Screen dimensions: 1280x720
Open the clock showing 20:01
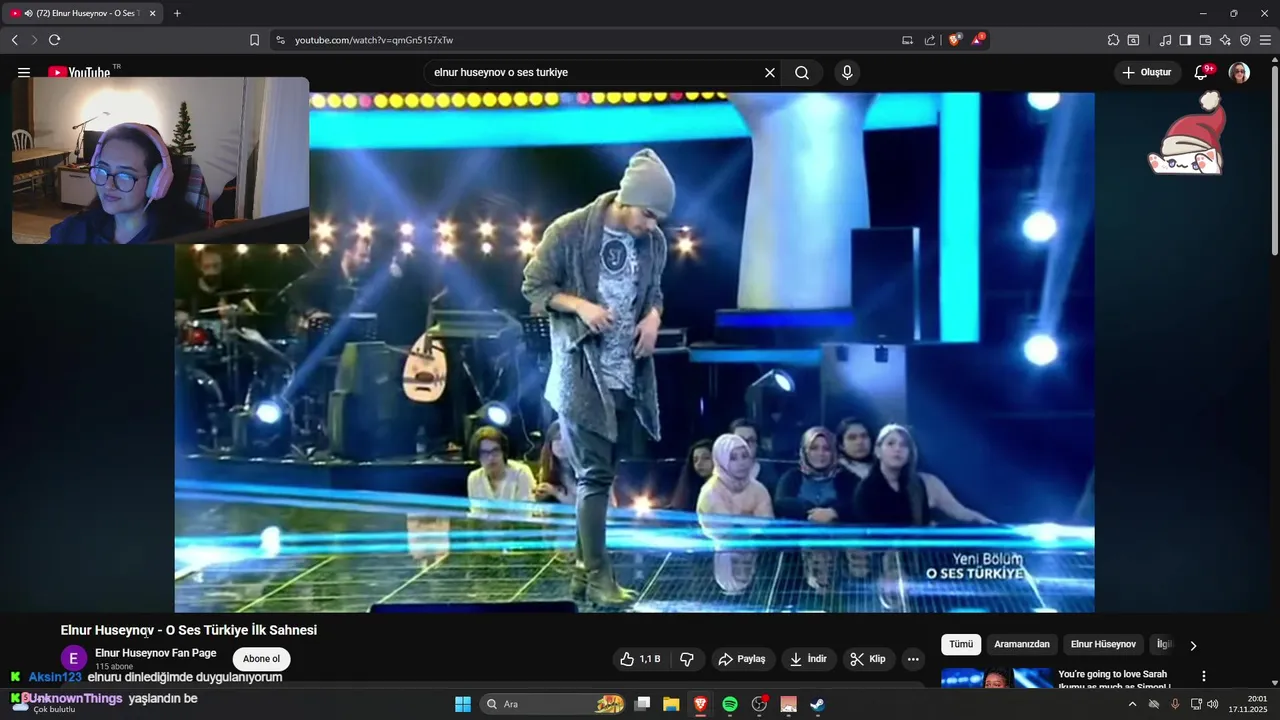tap(1248, 704)
